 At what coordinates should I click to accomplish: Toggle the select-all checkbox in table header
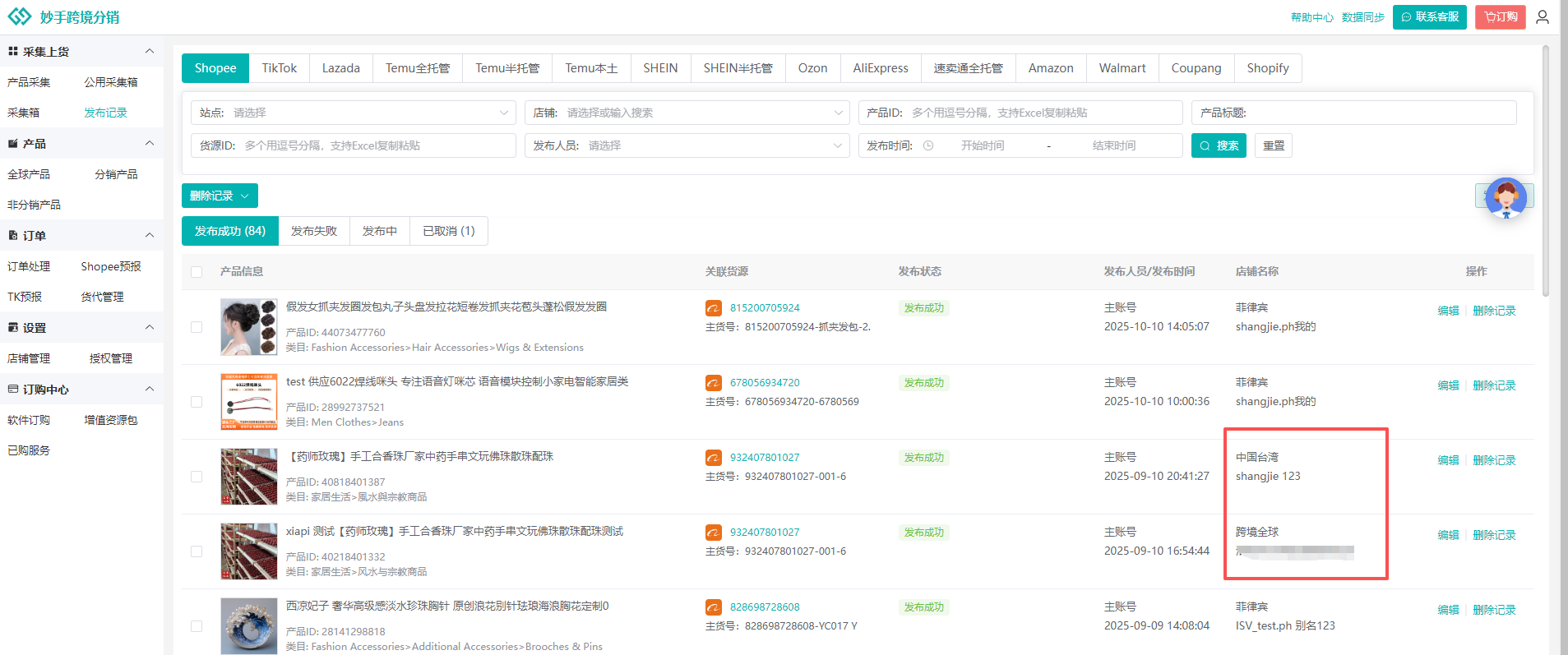click(197, 272)
